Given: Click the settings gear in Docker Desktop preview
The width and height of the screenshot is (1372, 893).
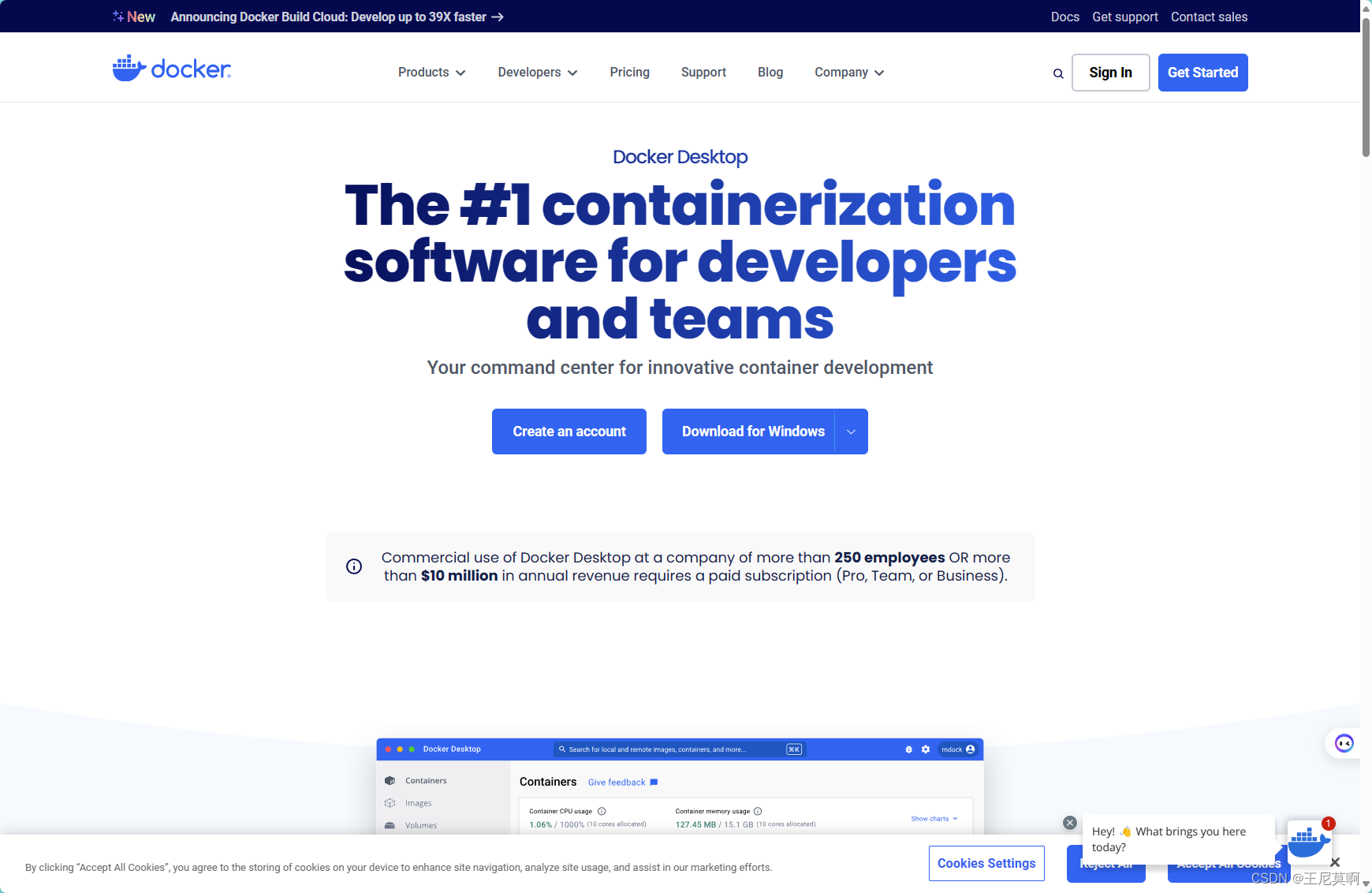Looking at the screenshot, I should (x=926, y=749).
